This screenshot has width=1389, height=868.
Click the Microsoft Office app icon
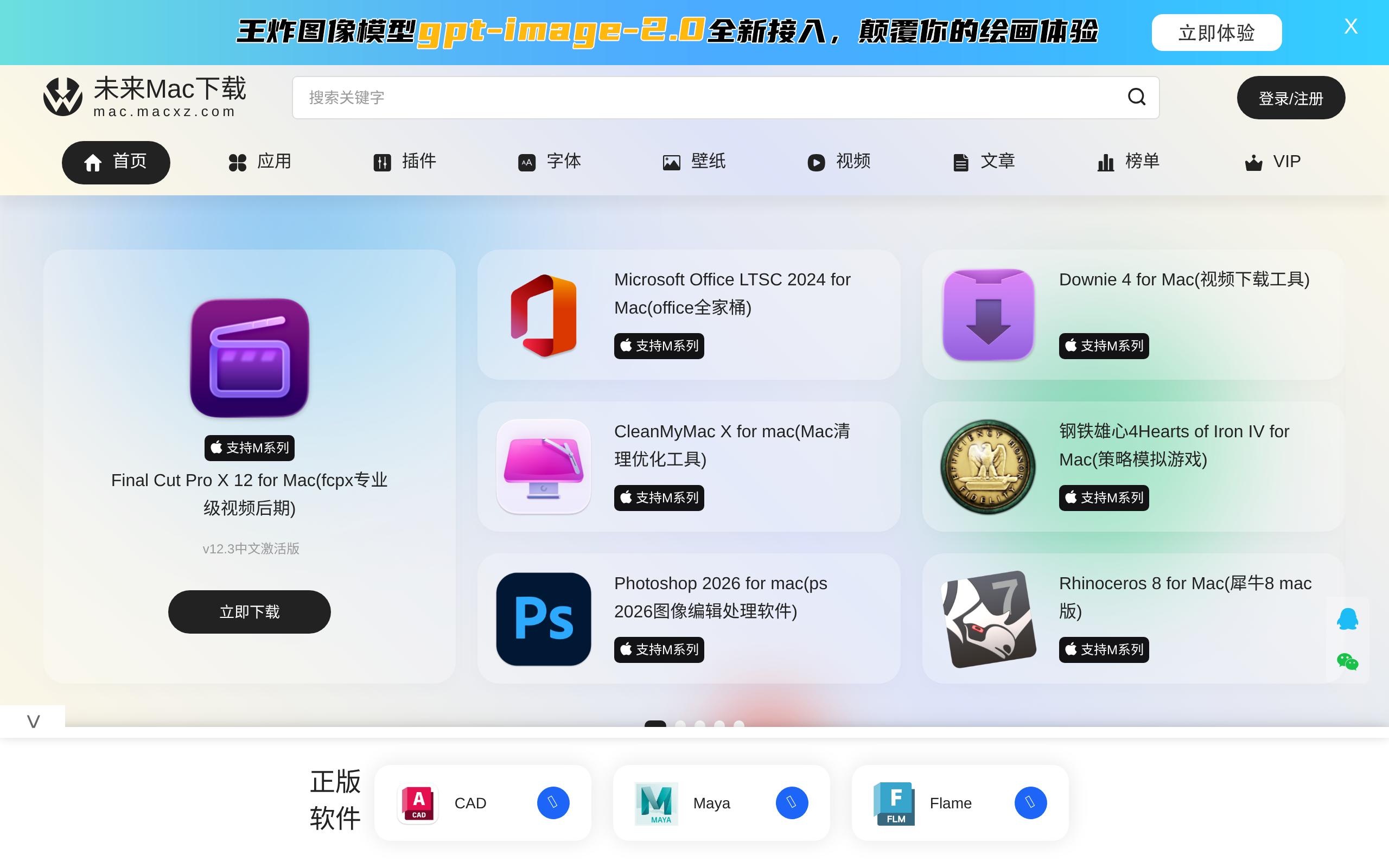(544, 315)
